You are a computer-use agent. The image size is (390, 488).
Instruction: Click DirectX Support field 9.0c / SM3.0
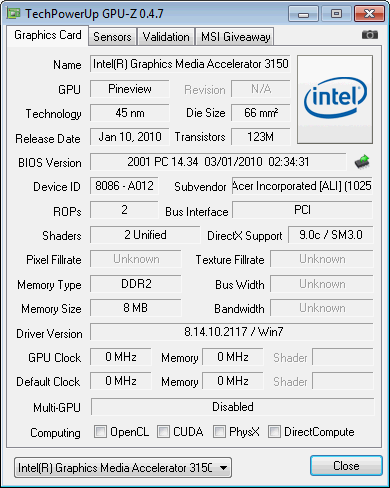(331, 235)
